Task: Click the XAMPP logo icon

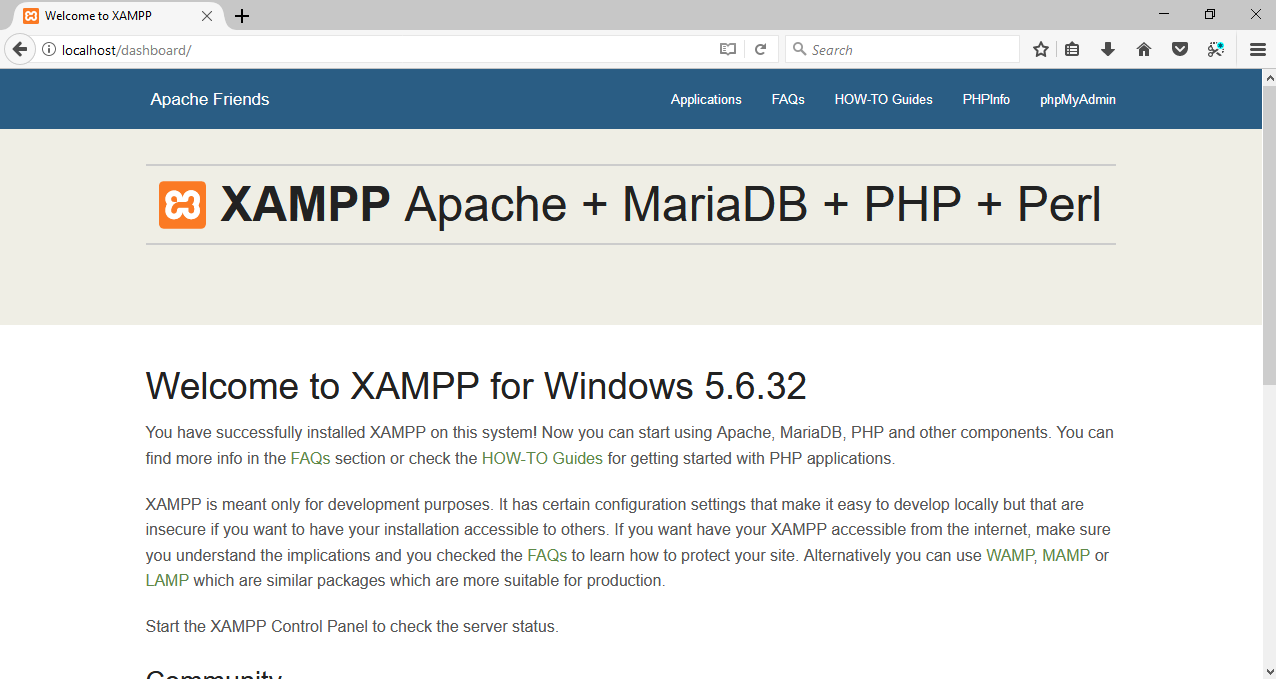Action: pyautogui.click(x=181, y=203)
